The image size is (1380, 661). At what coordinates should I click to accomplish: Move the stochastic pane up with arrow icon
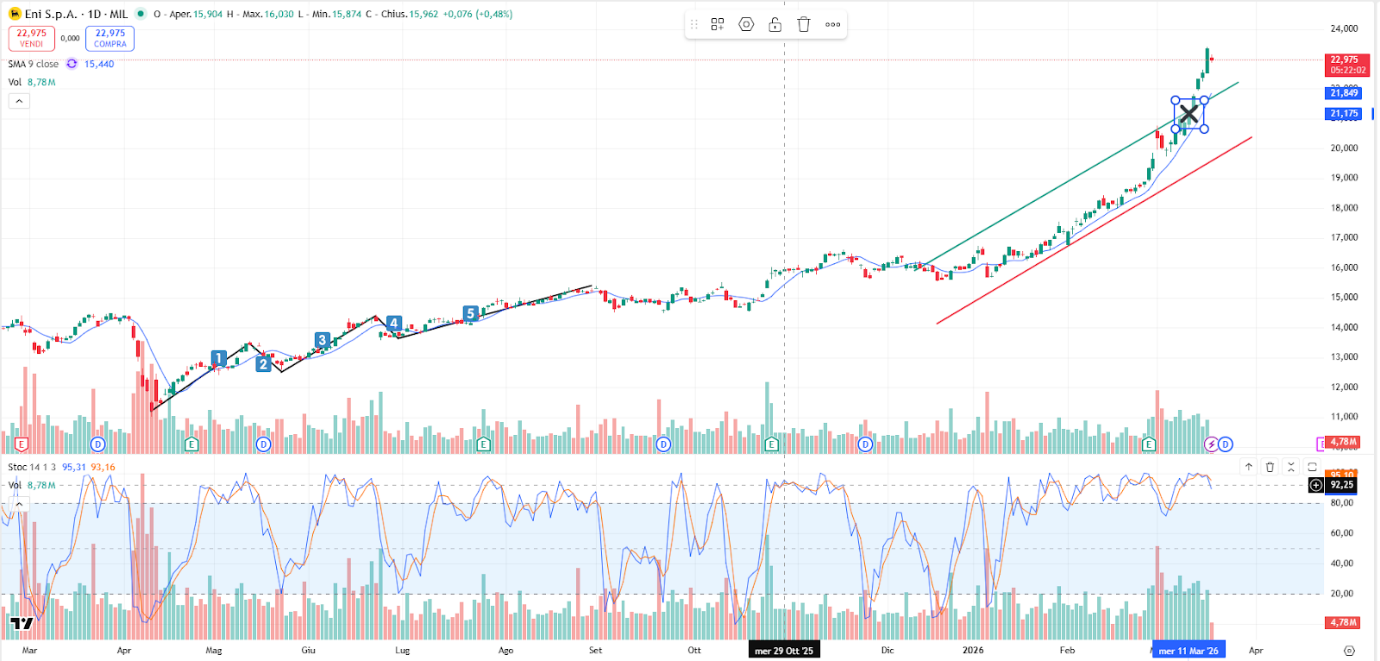click(x=1248, y=466)
